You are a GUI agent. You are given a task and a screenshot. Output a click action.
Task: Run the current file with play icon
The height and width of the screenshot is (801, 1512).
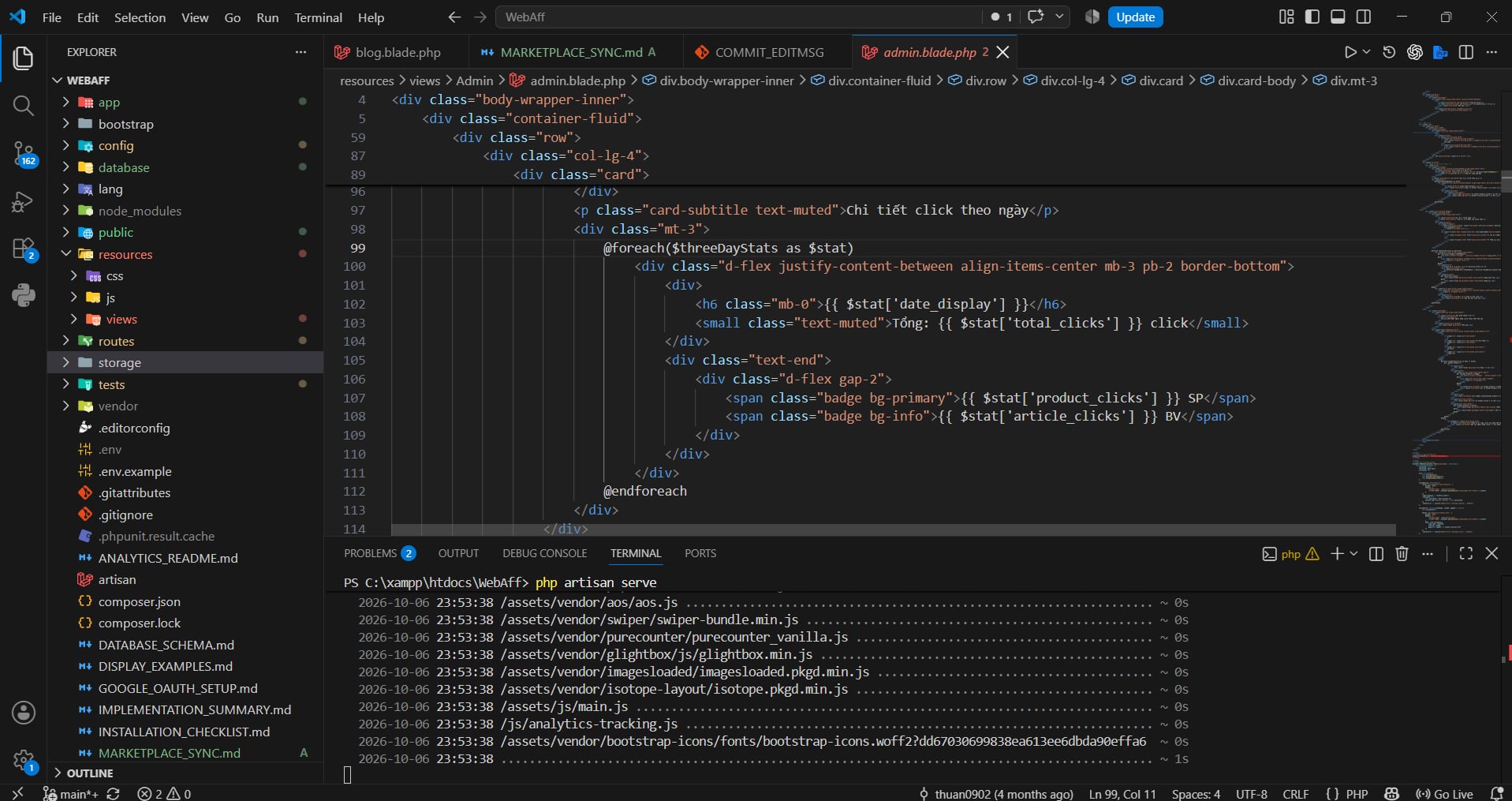(x=1350, y=52)
